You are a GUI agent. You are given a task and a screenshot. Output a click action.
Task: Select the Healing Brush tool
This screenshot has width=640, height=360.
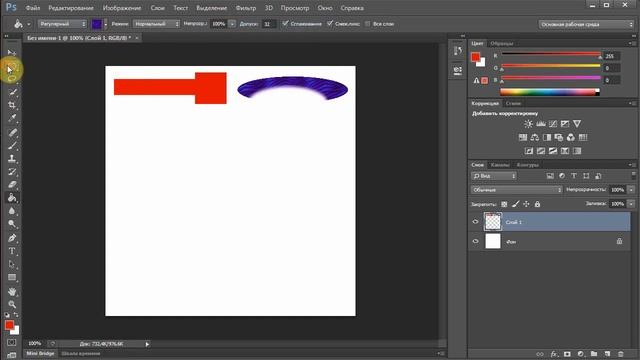[12, 132]
